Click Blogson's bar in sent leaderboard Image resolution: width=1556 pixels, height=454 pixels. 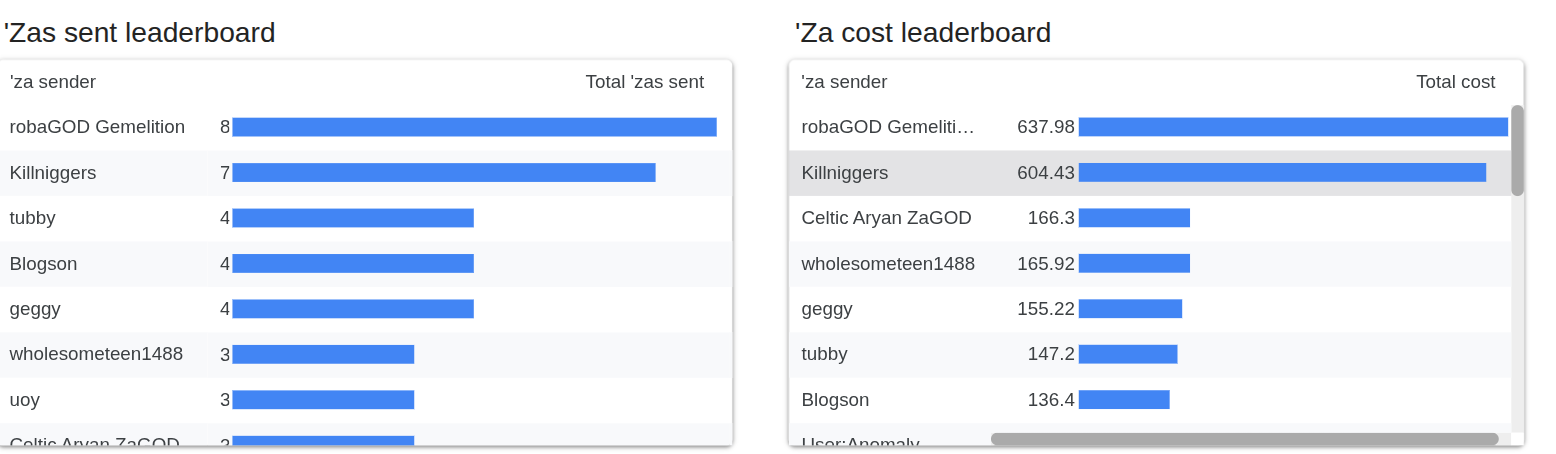[x=352, y=264]
